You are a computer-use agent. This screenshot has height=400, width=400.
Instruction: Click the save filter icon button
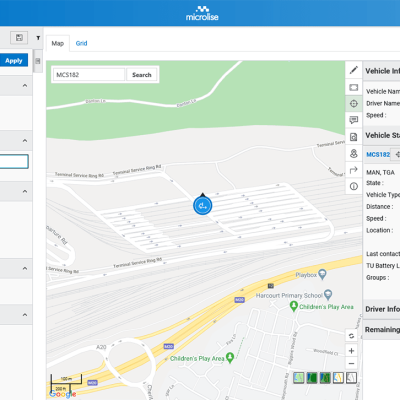pyautogui.click(x=19, y=38)
